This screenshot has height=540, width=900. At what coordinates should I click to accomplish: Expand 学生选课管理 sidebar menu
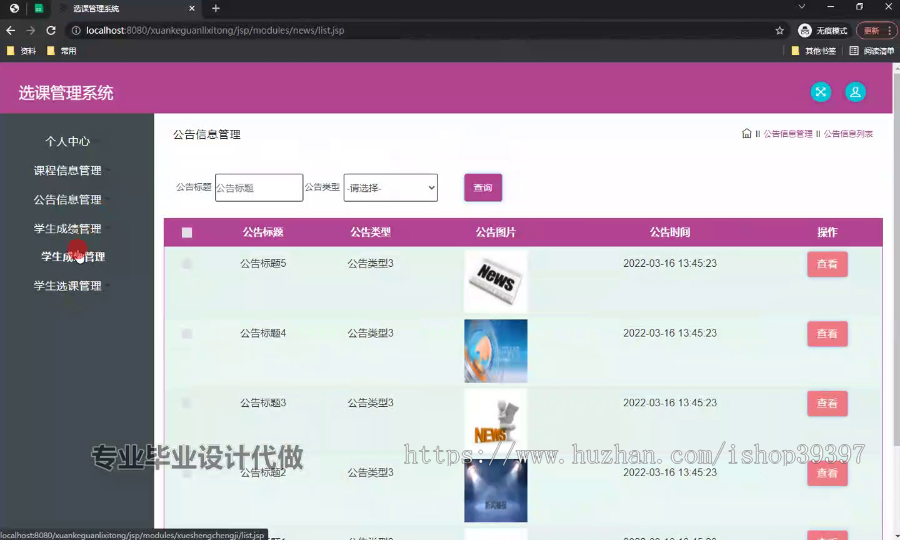coord(68,286)
